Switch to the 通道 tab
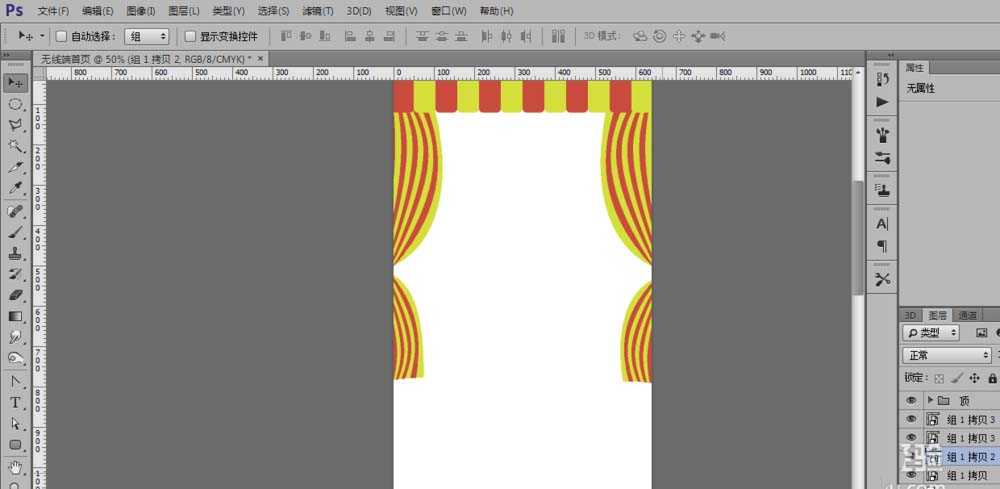 pos(966,315)
